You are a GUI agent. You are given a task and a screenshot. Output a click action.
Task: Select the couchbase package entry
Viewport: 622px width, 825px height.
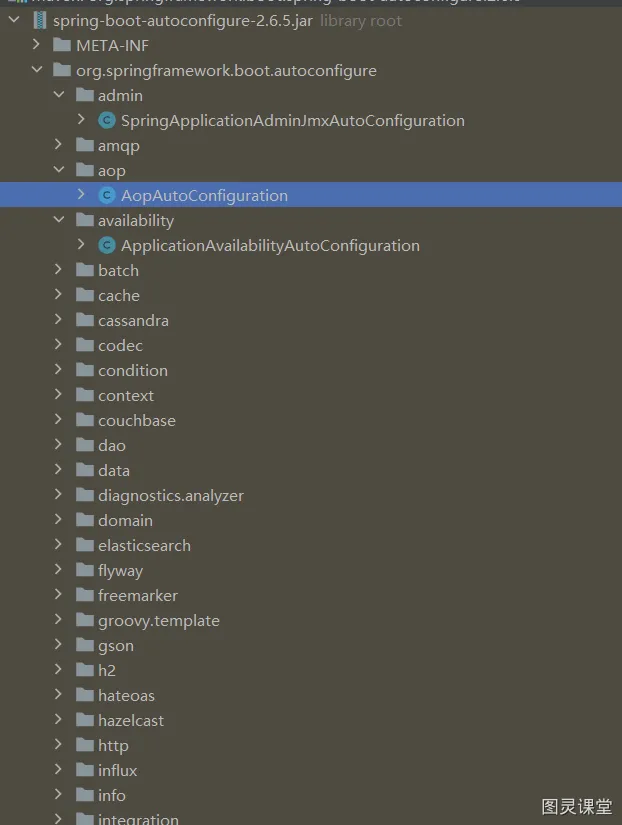point(136,420)
